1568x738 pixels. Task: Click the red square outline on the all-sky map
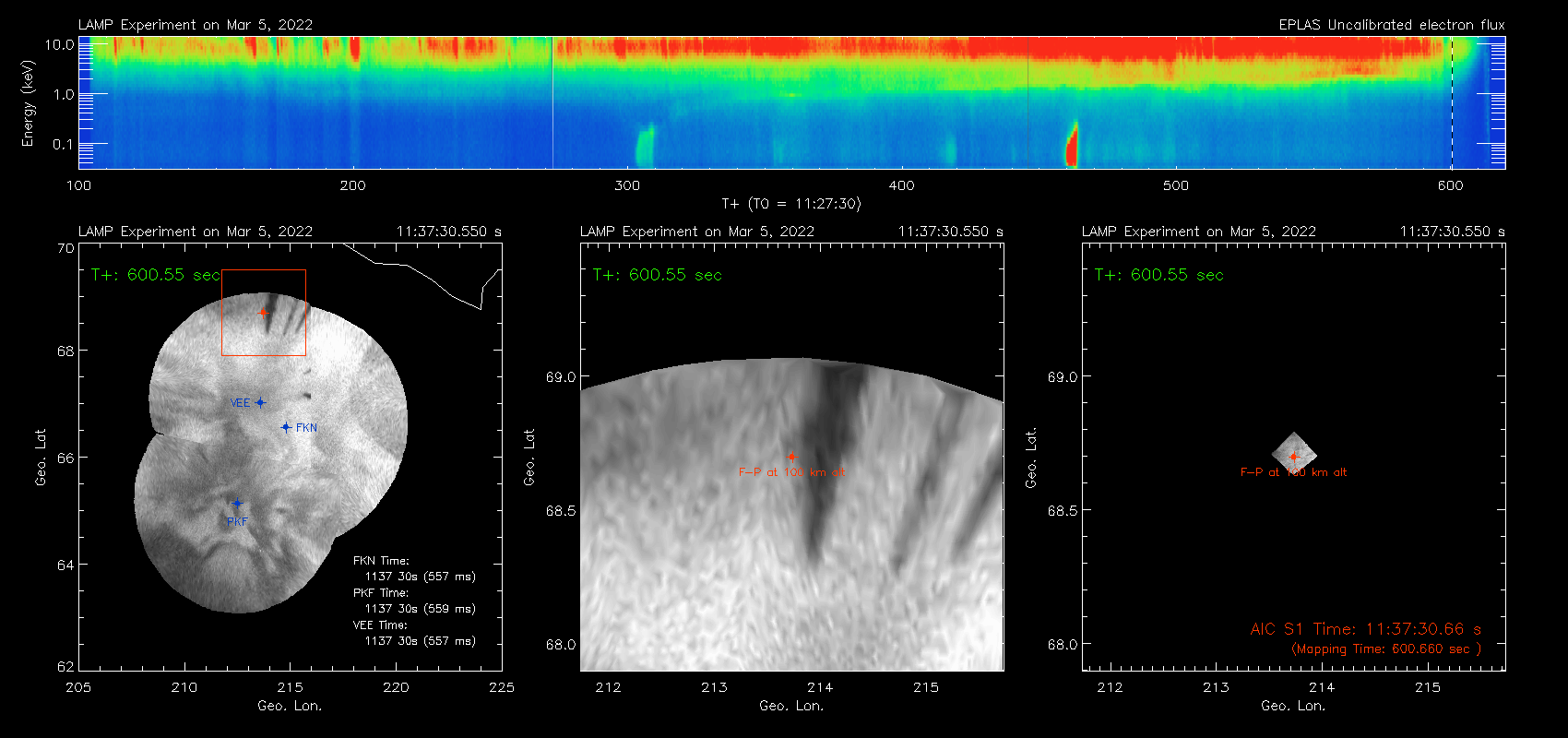tap(264, 313)
